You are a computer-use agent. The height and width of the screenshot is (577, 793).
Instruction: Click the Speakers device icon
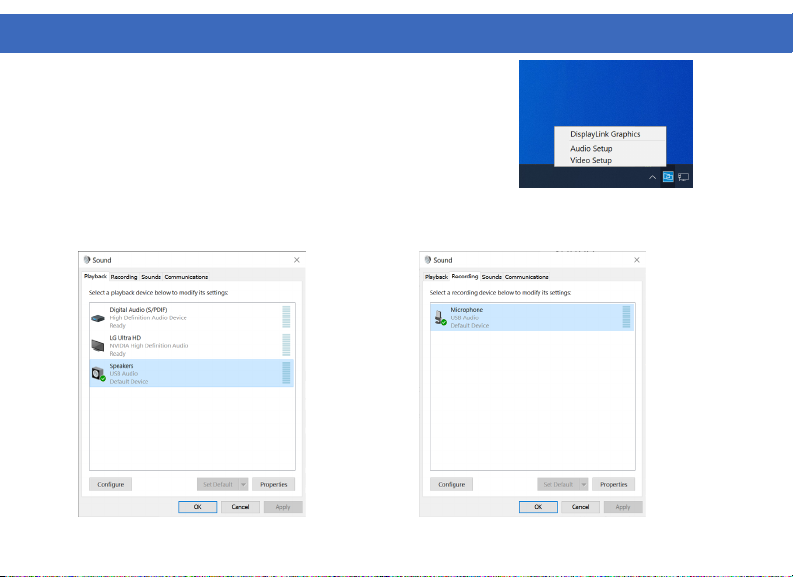click(98, 374)
